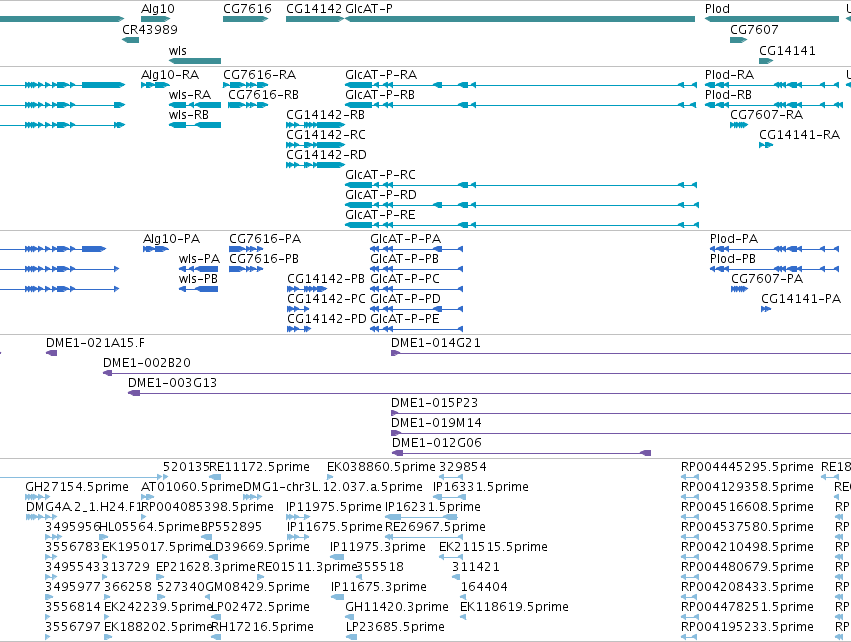
Task: Select clone DME1-012G06 label
Action: (x=436, y=443)
